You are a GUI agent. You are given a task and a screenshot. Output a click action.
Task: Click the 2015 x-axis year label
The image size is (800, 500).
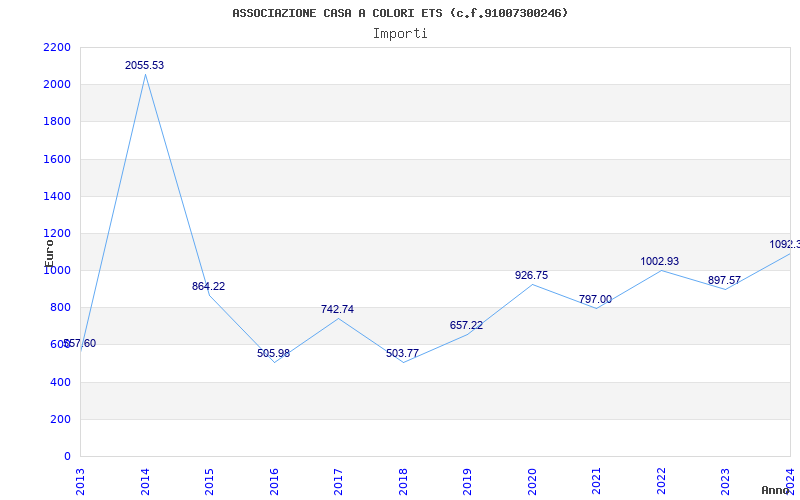pyautogui.click(x=209, y=481)
